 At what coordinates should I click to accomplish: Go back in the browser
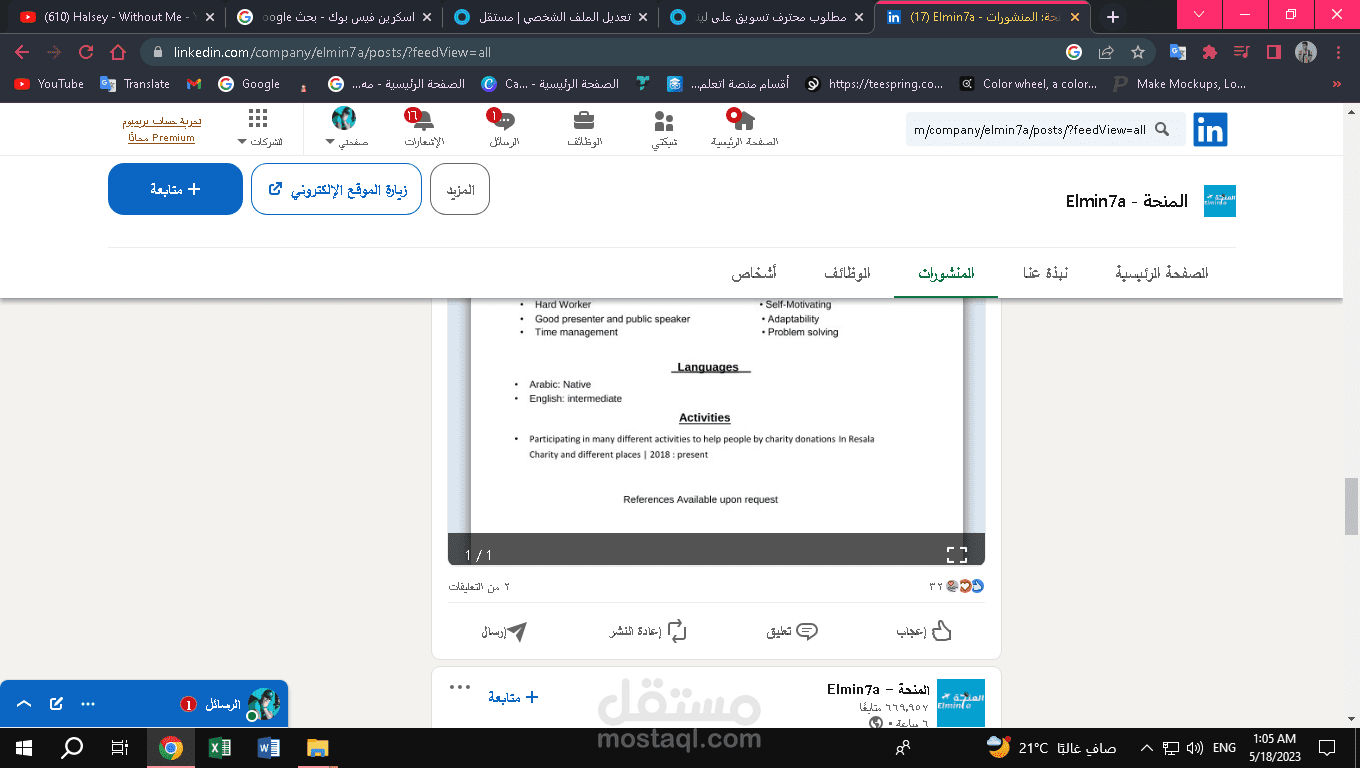22,52
